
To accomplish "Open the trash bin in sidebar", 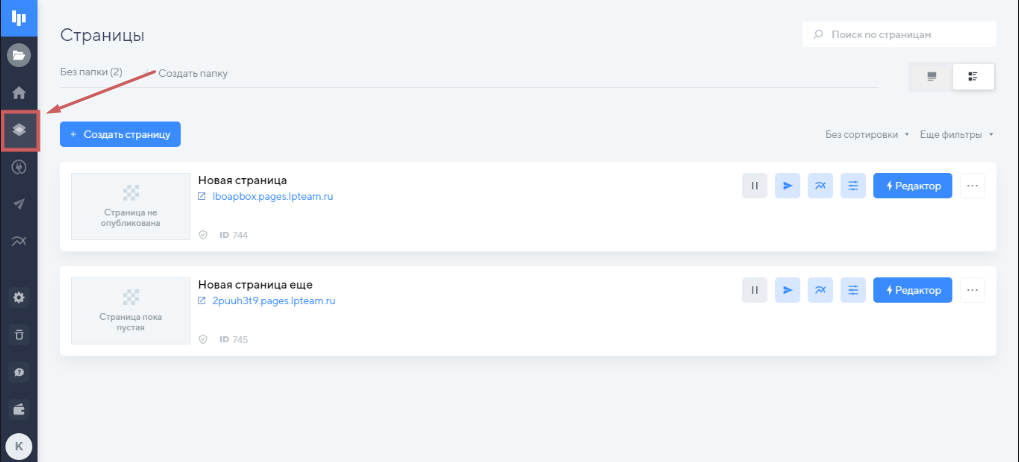I will (x=19, y=334).
